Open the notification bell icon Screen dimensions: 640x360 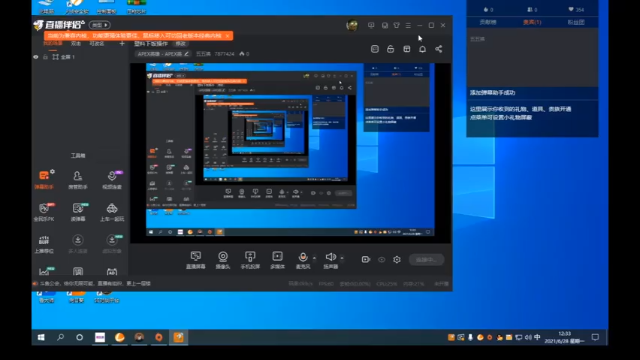(x=422, y=49)
